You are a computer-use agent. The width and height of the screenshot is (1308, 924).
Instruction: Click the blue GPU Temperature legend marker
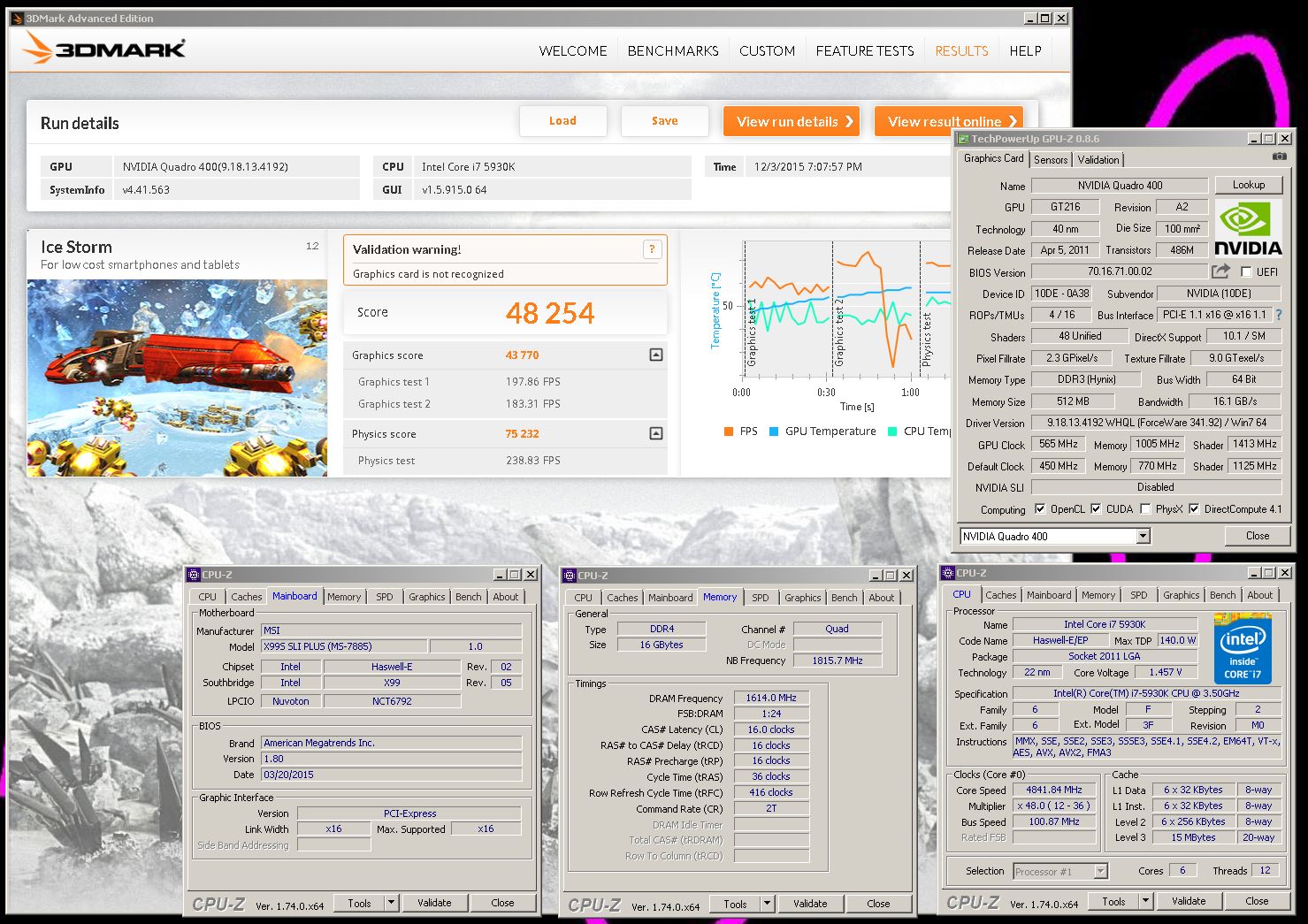tap(774, 431)
